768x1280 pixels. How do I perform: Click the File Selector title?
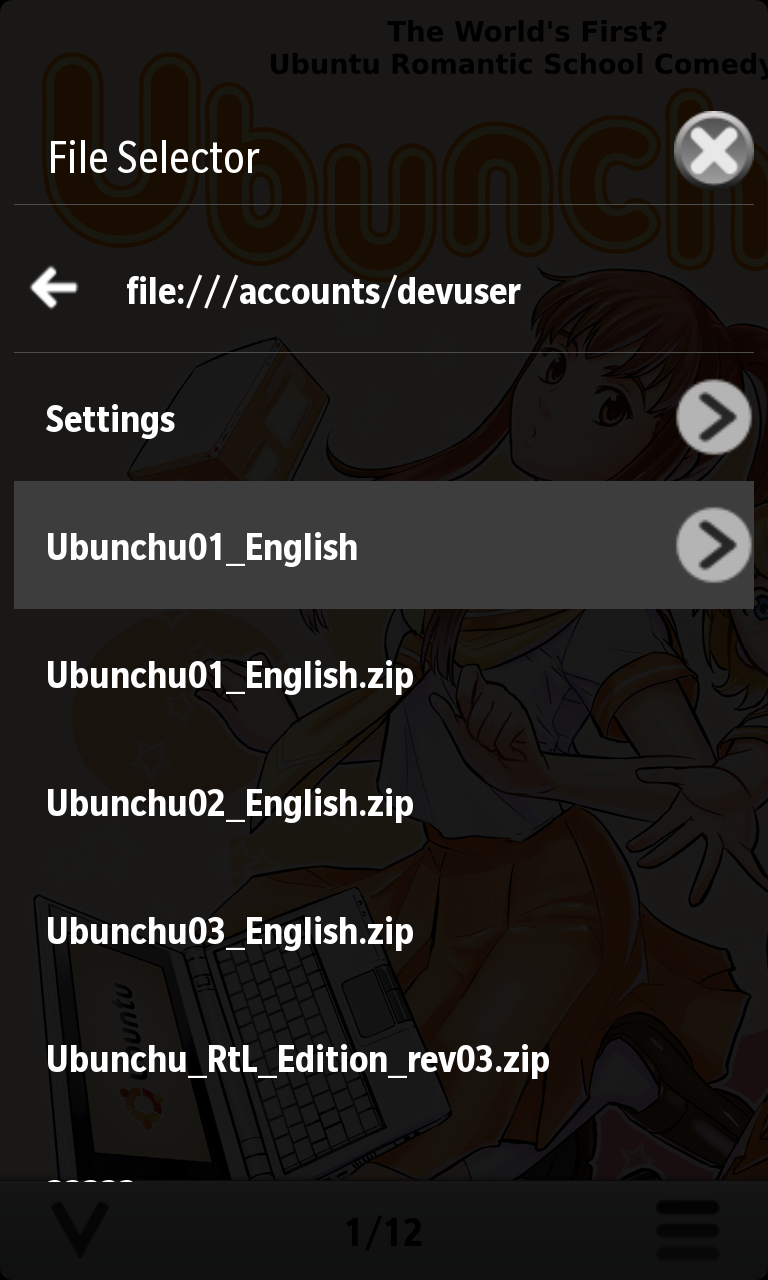(x=154, y=158)
